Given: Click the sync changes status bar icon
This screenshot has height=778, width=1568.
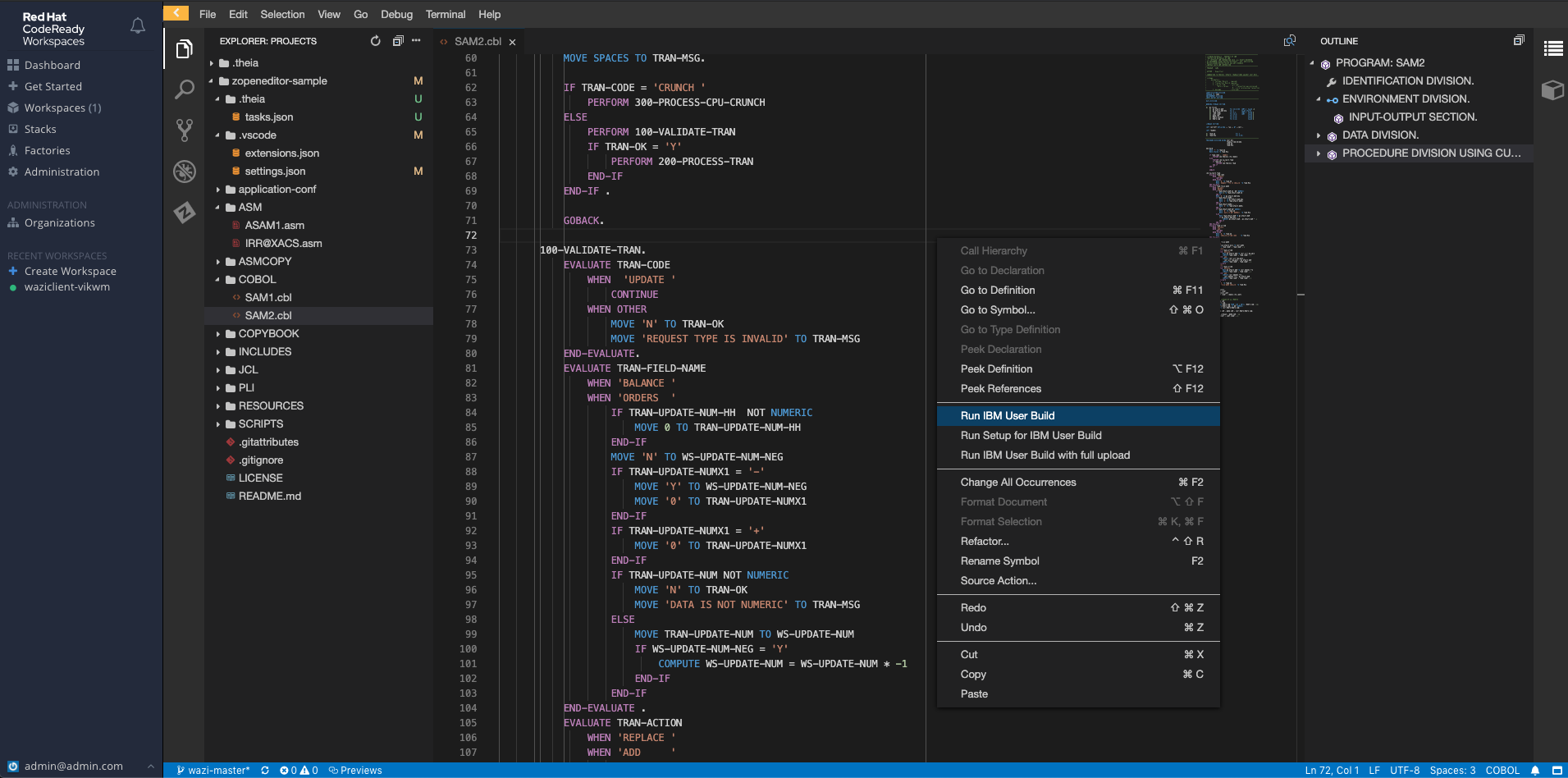Looking at the screenshot, I should coord(265,771).
